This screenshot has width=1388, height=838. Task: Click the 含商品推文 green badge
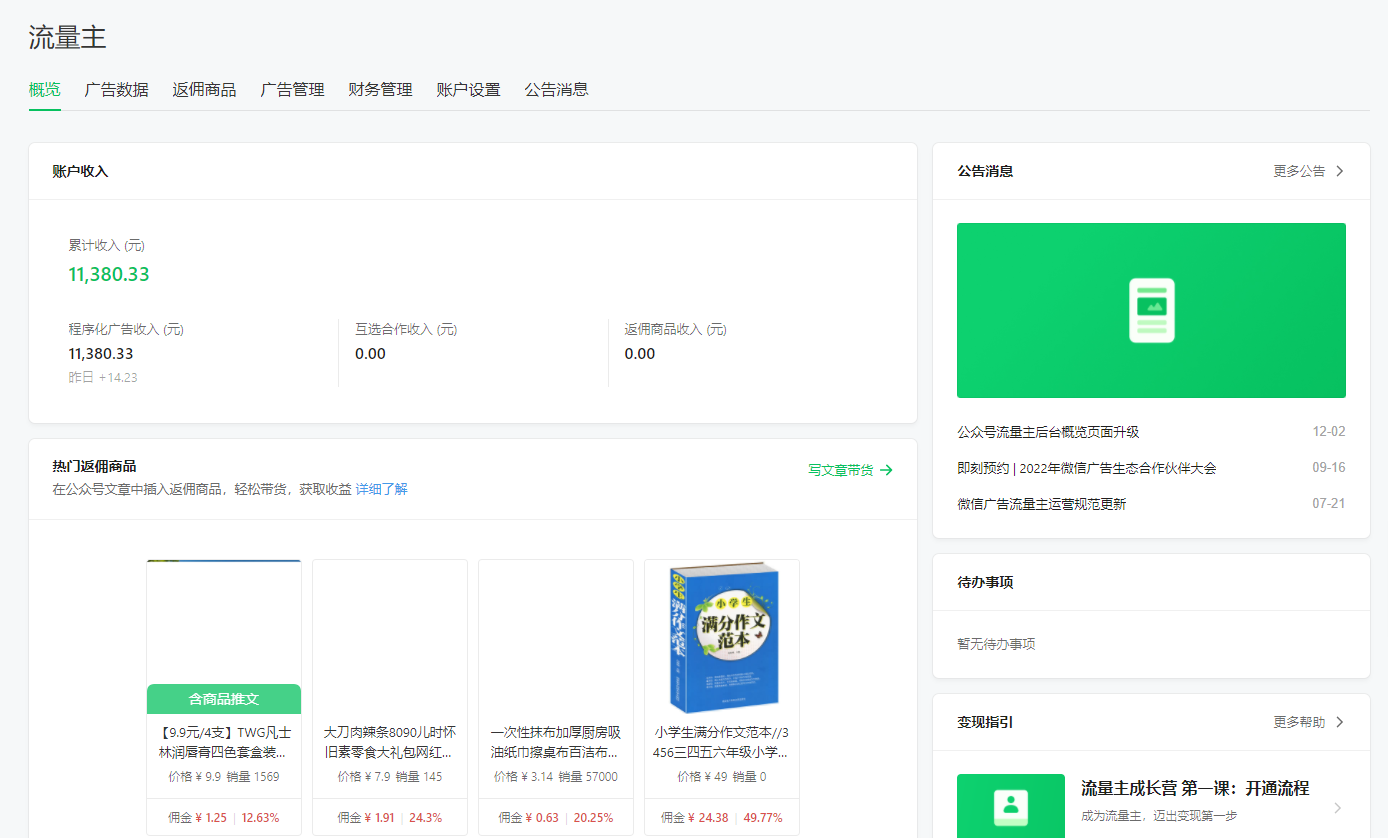[x=224, y=699]
